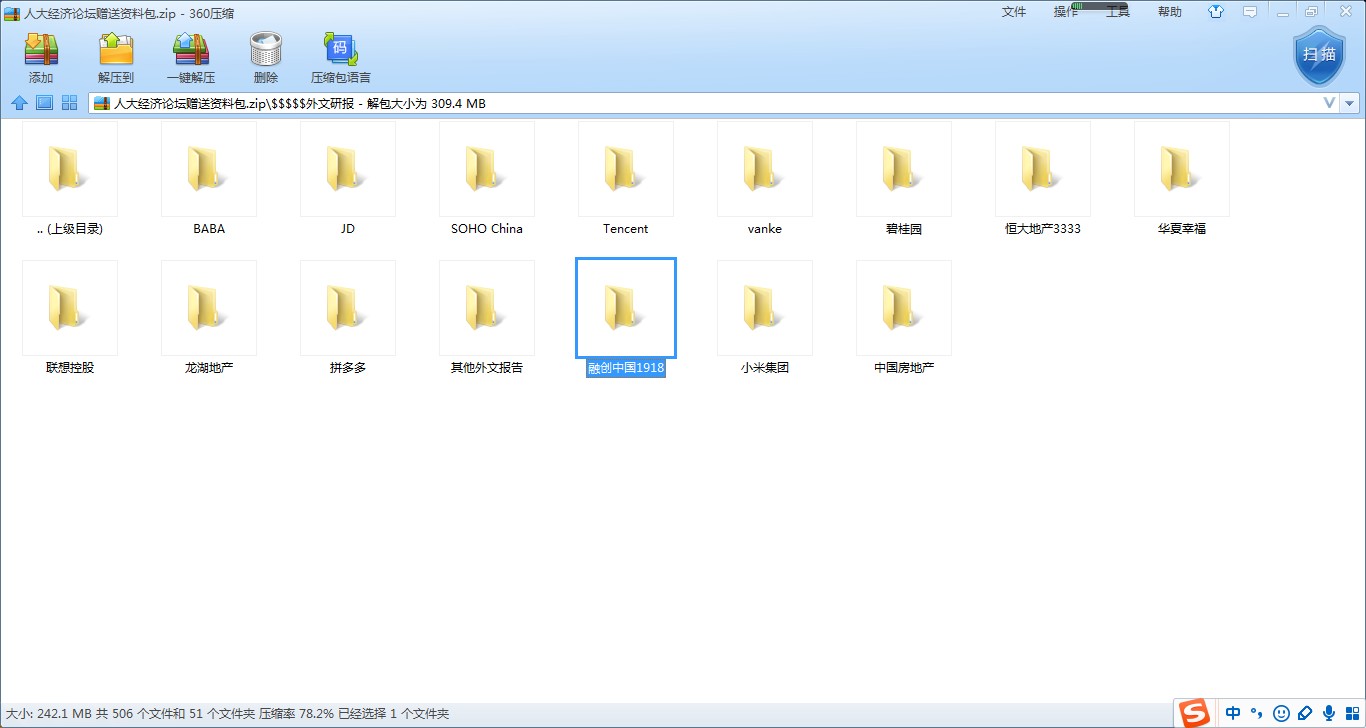Select the highlighted 融创中国1918 folder
Viewport: 1366px width, 728px height.
[625, 319]
